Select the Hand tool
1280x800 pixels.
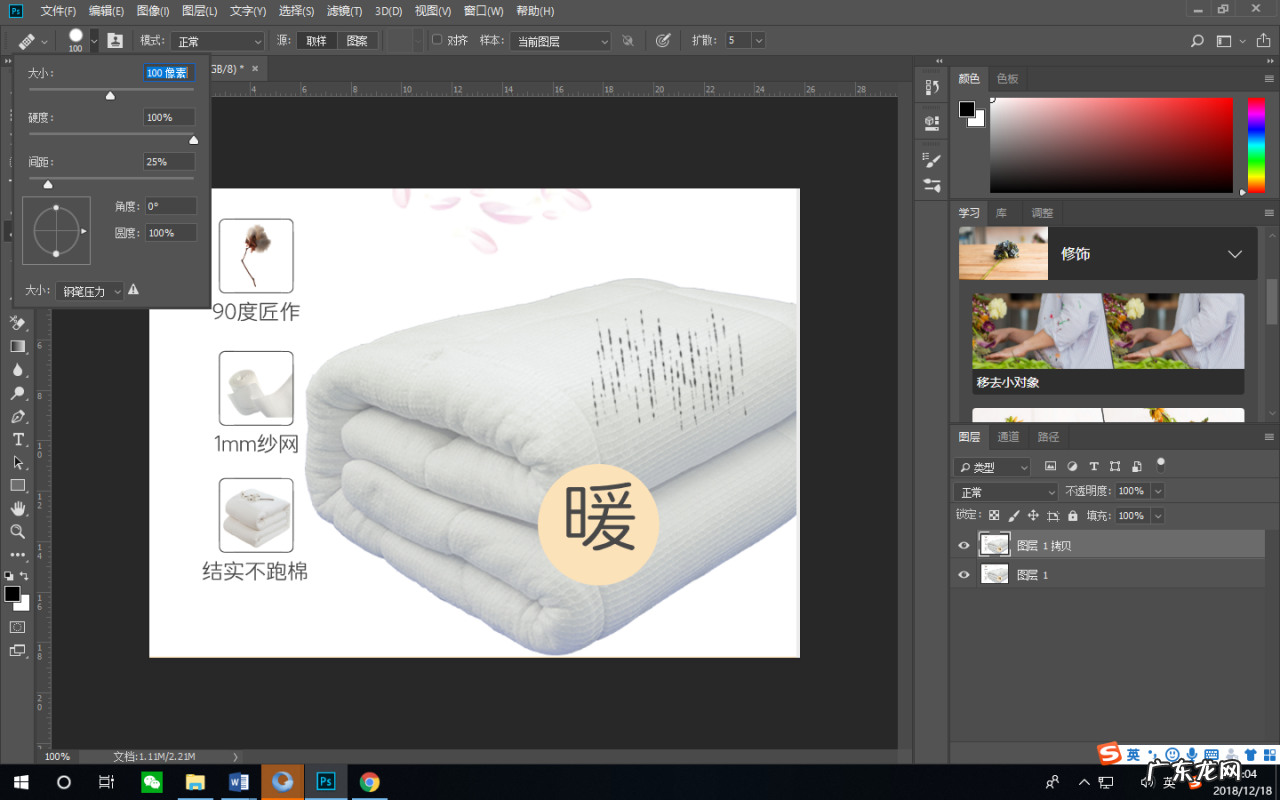(17, 508)
